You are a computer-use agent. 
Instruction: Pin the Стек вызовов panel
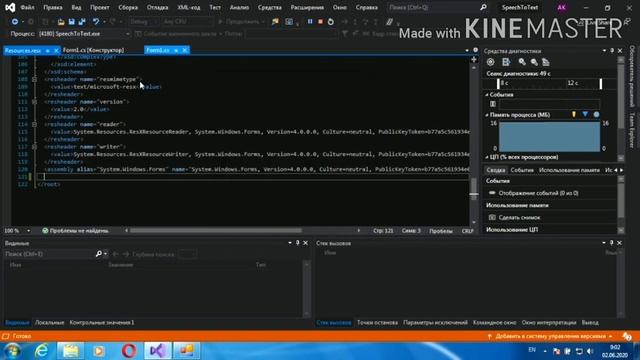tap(611, 243)
